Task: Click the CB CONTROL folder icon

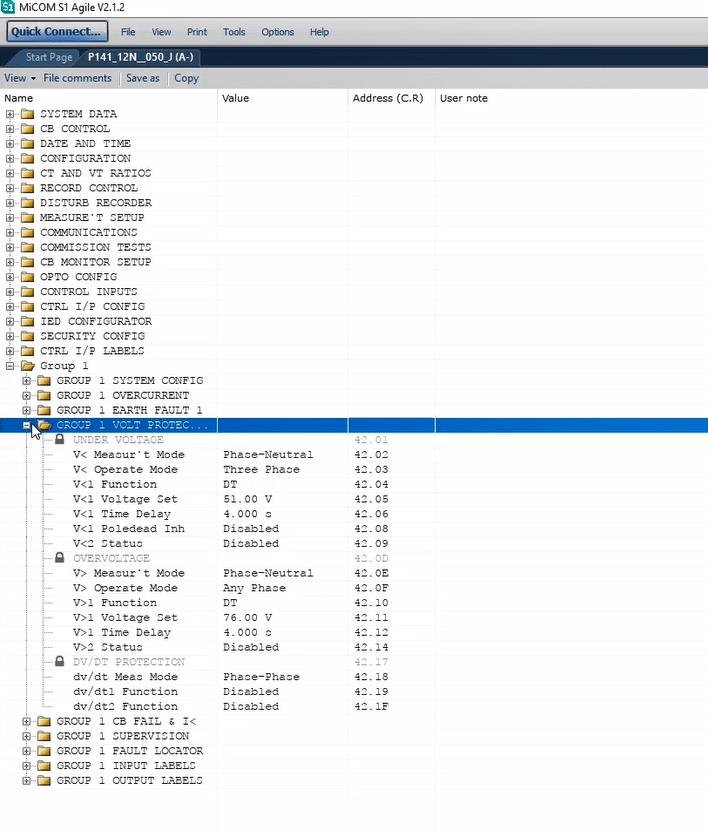Action: pyautogui.click(x=28, y=129)
